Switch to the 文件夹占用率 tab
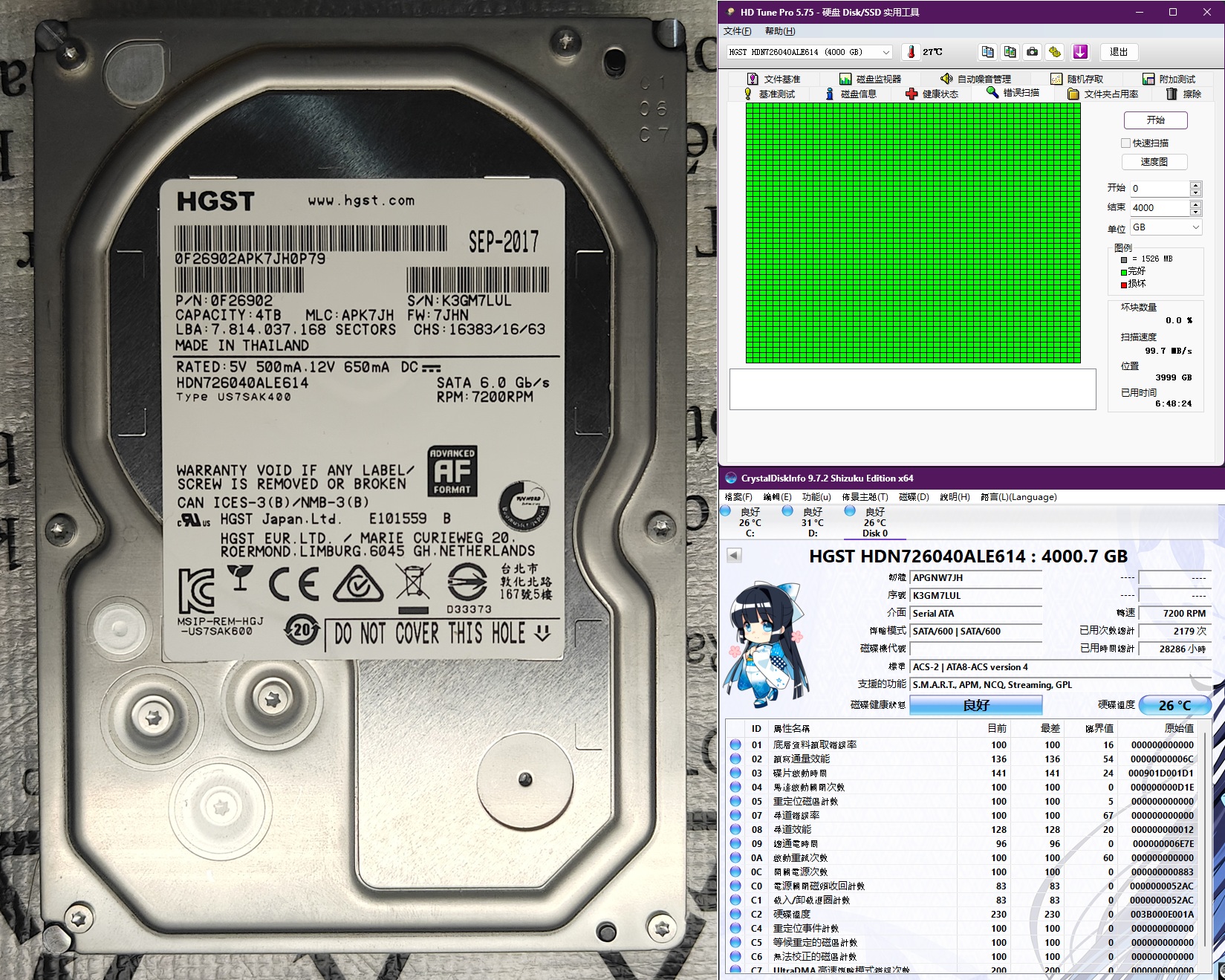 (1103, 94)
